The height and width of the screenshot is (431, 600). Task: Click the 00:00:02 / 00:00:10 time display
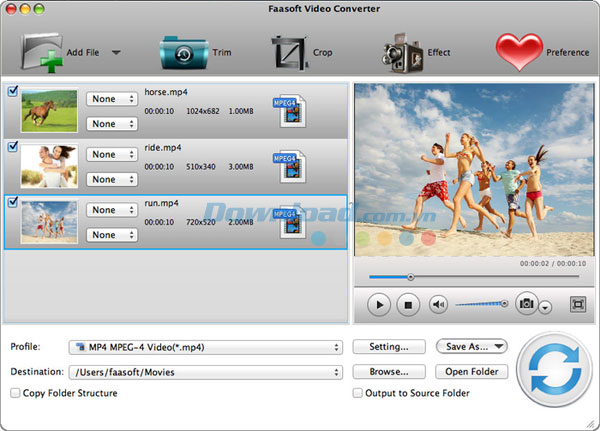(x=553, y=263)
